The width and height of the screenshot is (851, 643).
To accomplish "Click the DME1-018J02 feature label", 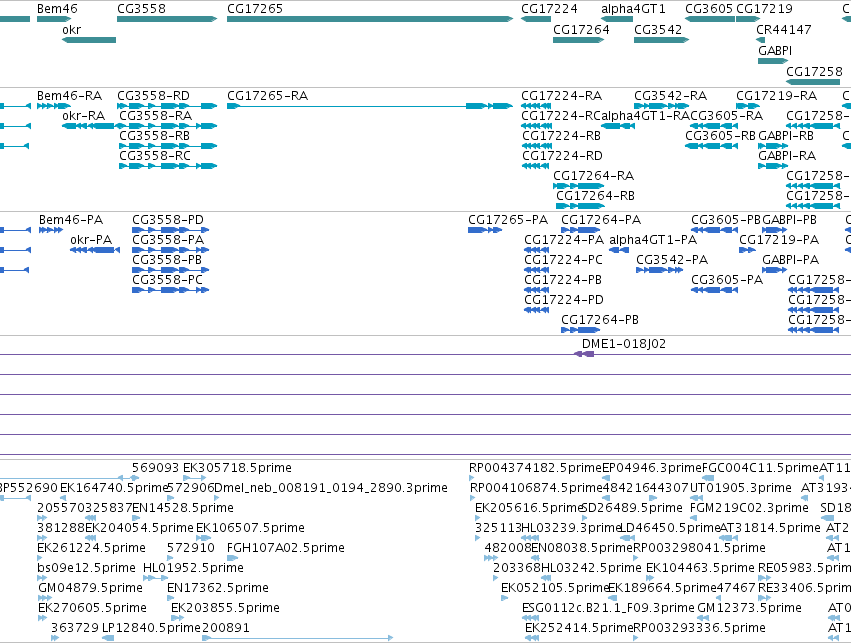I will click(x=624, y=344).
